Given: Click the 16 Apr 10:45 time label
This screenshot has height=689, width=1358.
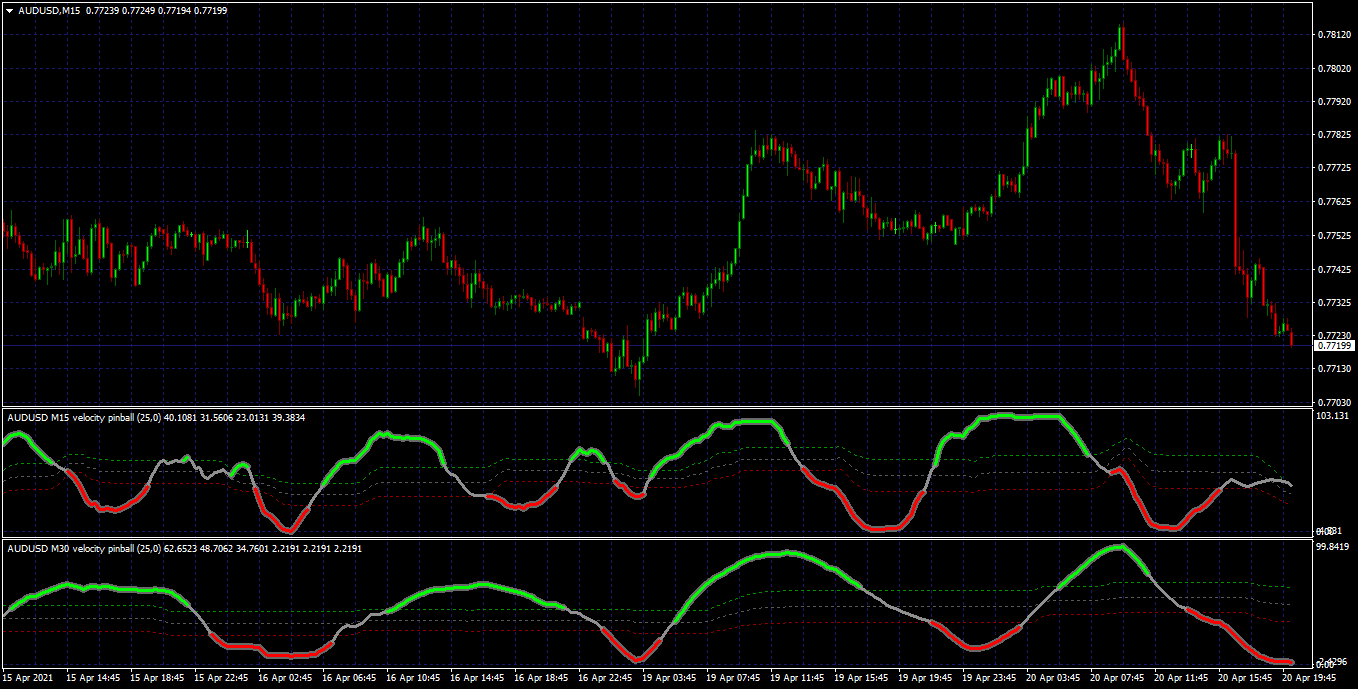Looking at the screenshot, I should point(413,677).
